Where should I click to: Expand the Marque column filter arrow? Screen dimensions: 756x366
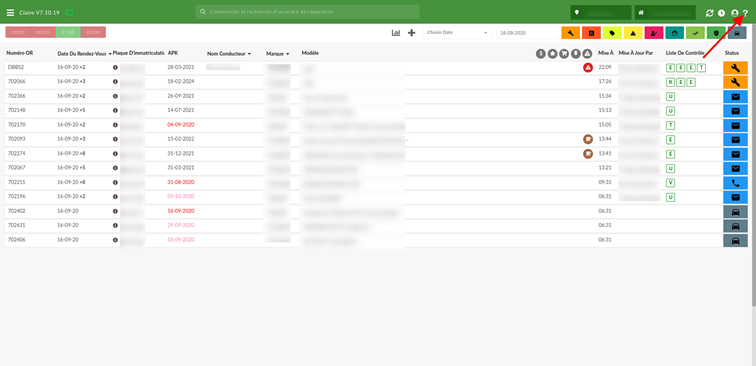point(287,54)
